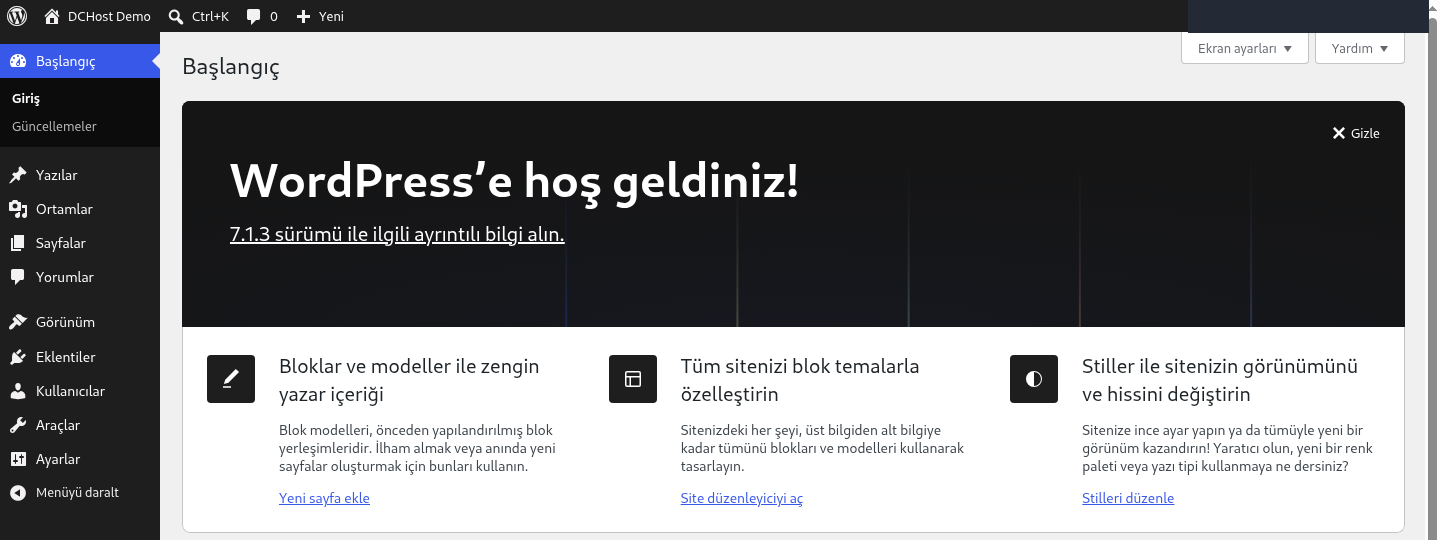This screenshot has width=1440, height=540.
Task: Open the Görünüm menu
Action: (x=80, y=322)
